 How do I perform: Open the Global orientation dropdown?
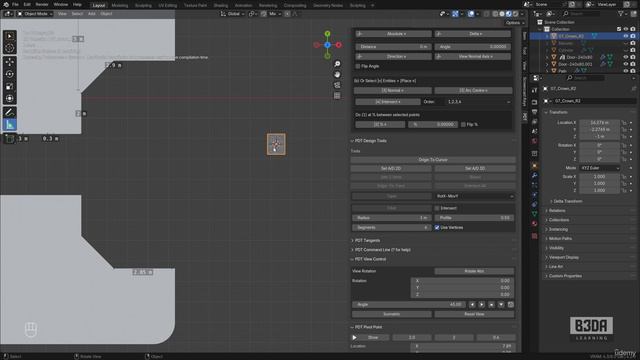tap(232, 14)
